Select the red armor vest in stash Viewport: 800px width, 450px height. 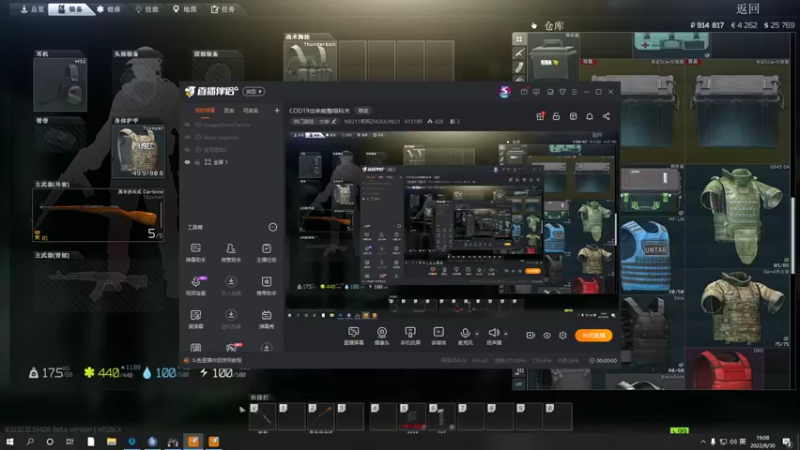click(723, 369)
